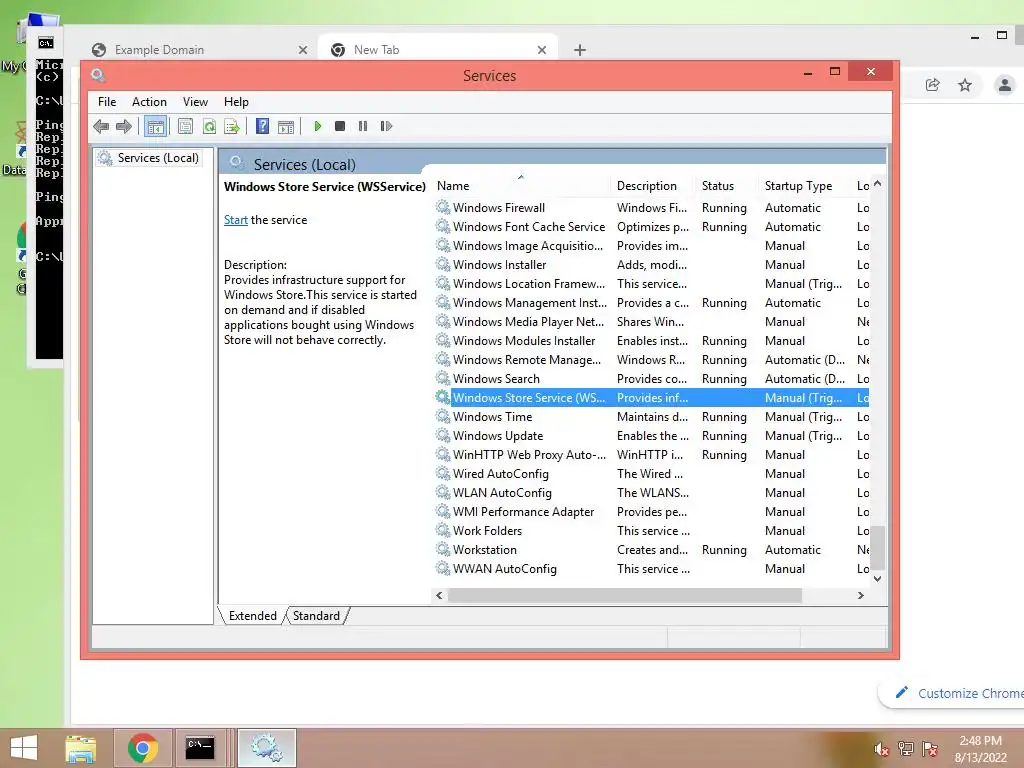Open File Explorer from the taskbar
Image resolution: width=1024 pixels, height=768 pixels.
tap(81, 748)
